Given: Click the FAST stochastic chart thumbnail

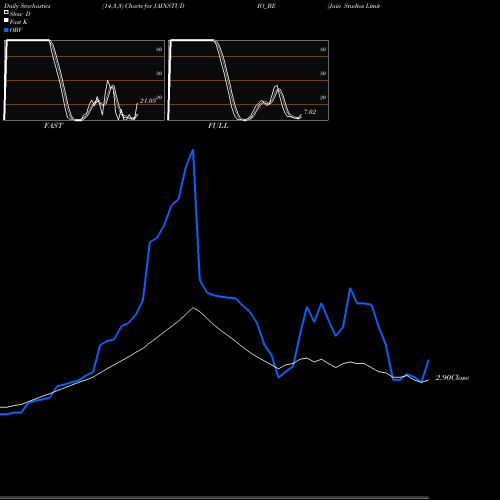Looking at the screenshot, I should pyautogui.click(x=84, y=80).
